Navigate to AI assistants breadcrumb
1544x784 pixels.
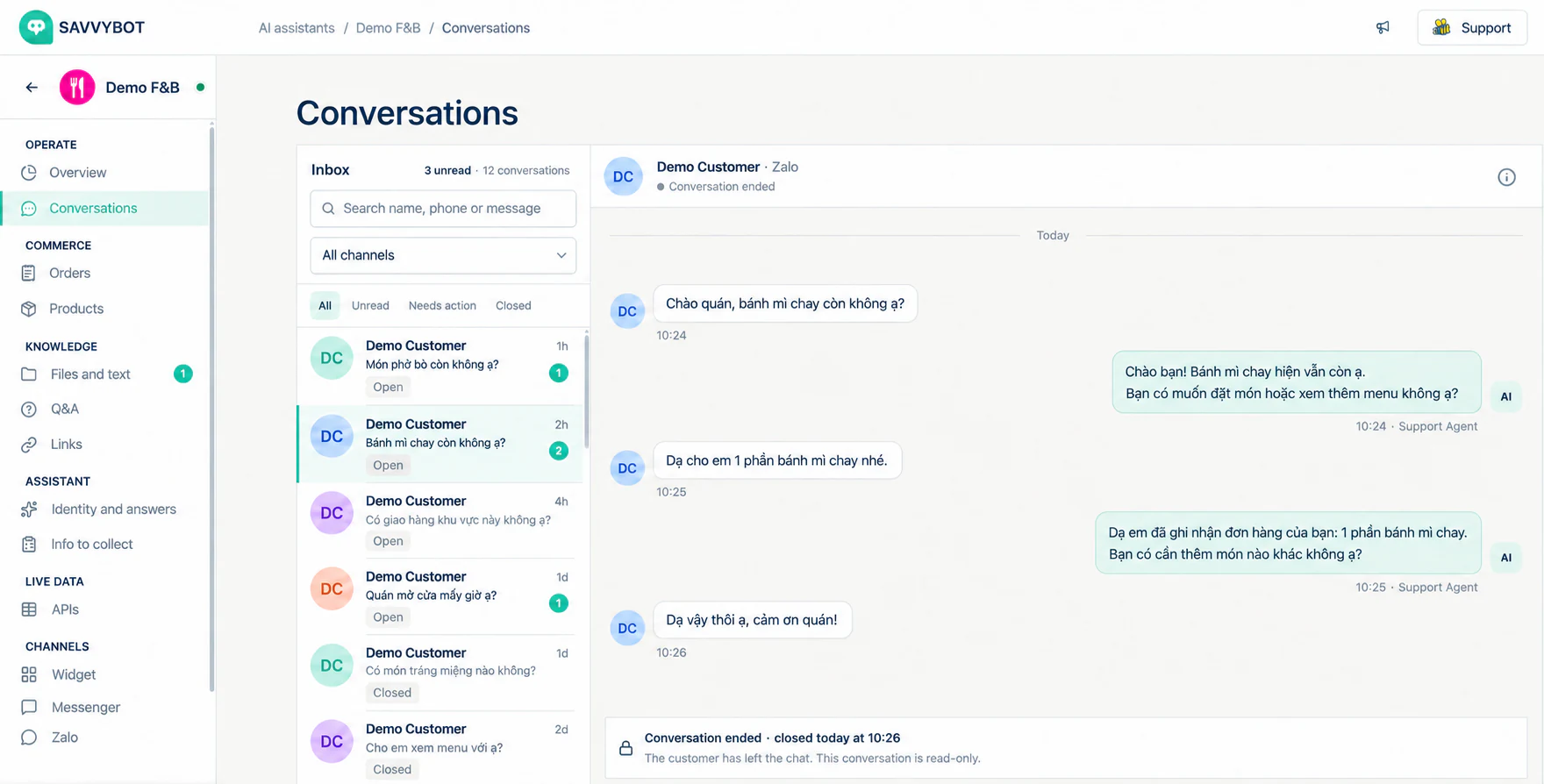pos(297,28)
